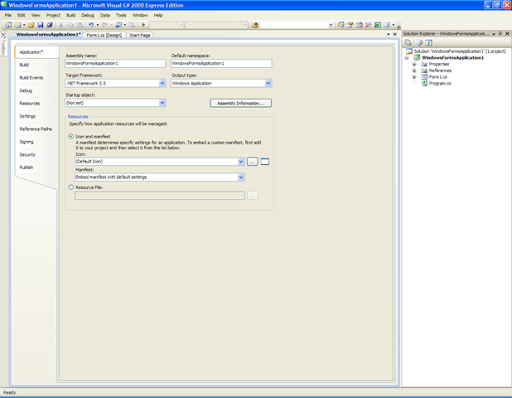Click the Cut scissors icon
The image size is (512, 398).
click(61, 25)
